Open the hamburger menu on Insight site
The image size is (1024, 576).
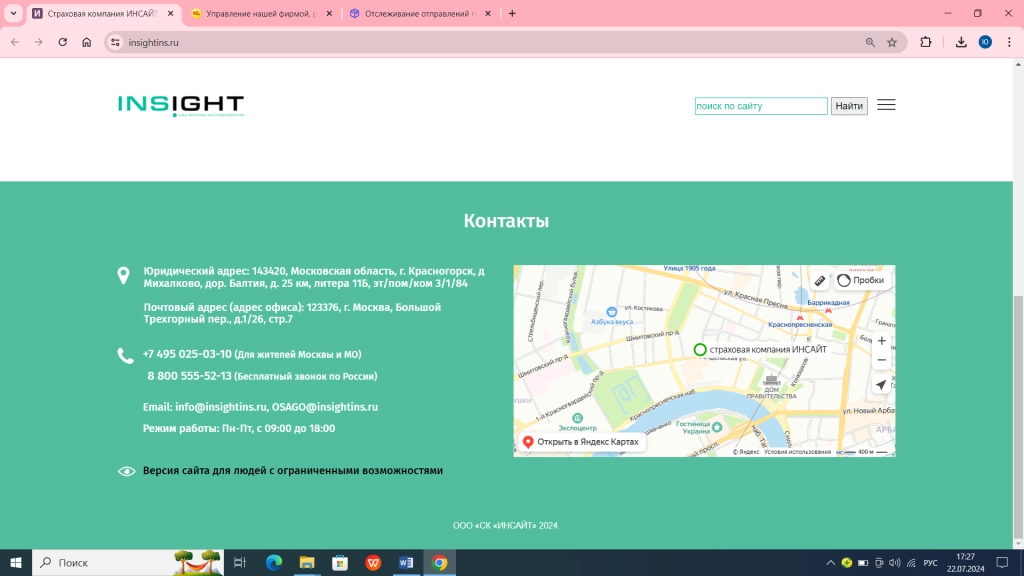pyautogui.click(x=886, y=105)
